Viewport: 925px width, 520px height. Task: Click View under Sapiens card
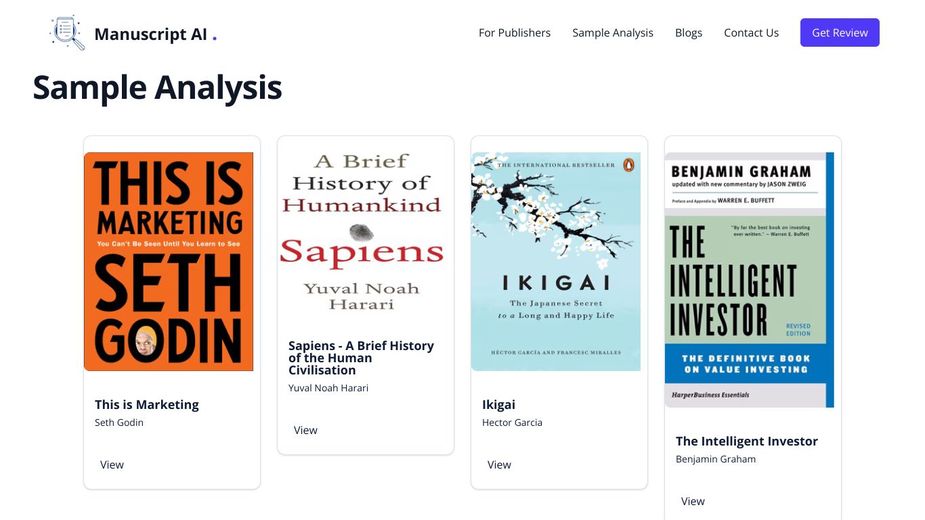pyautogui.click(x=306, y=431)
